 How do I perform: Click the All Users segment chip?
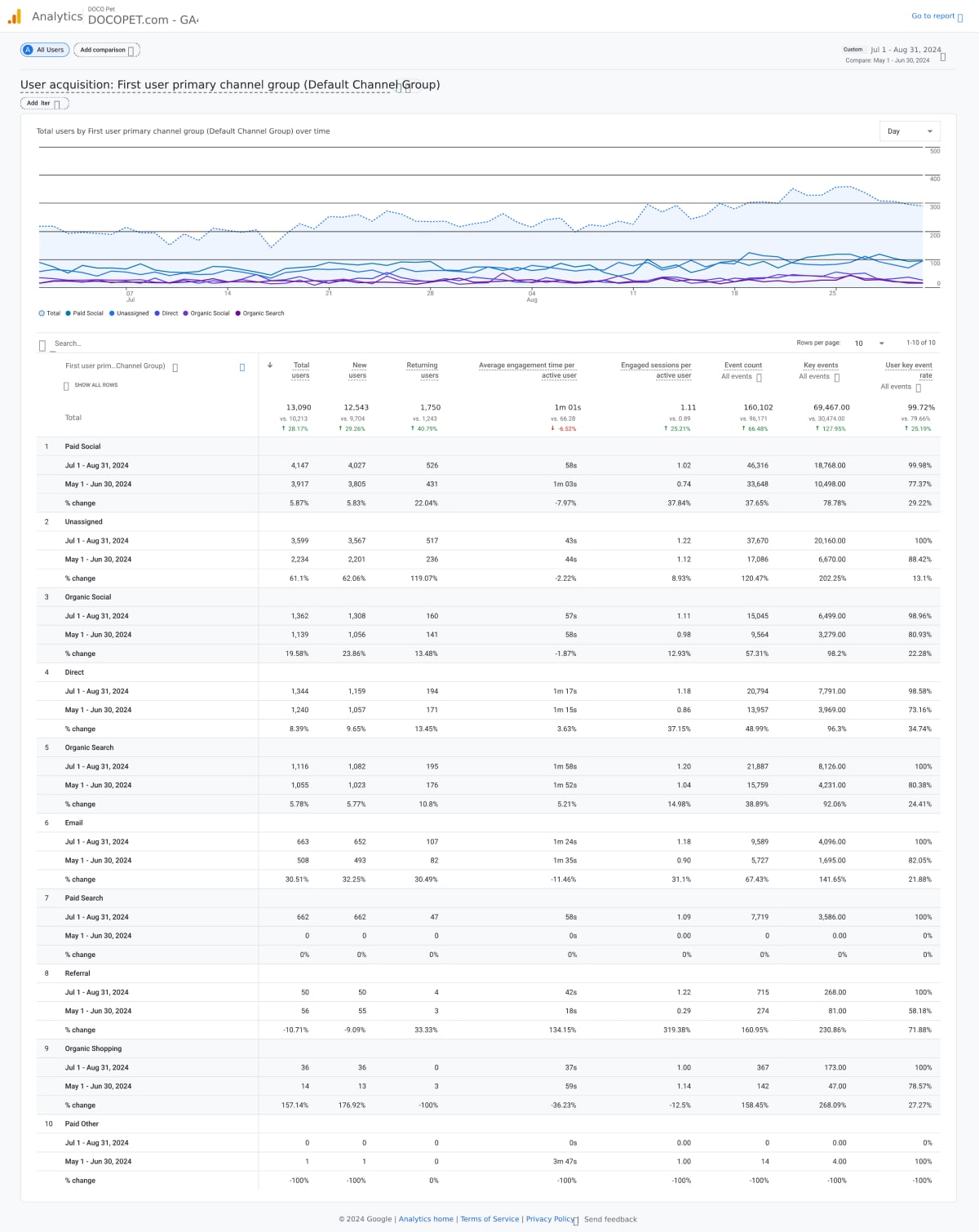[x=45, y=50]
